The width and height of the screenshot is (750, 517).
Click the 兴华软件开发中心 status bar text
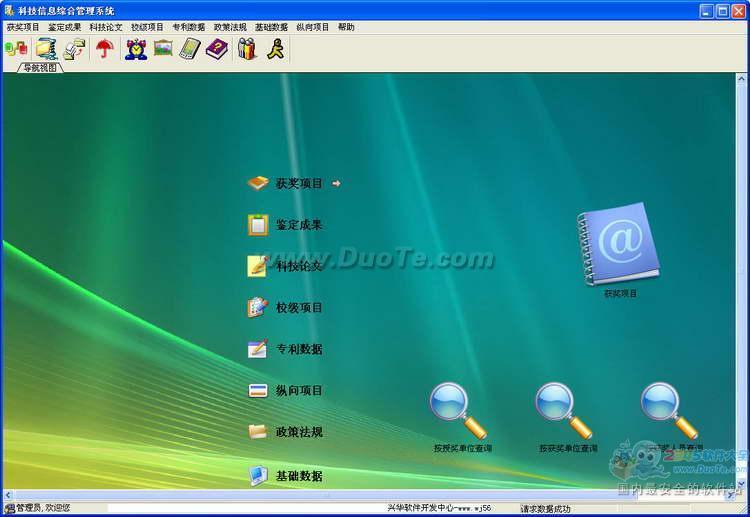click(439, 508)
